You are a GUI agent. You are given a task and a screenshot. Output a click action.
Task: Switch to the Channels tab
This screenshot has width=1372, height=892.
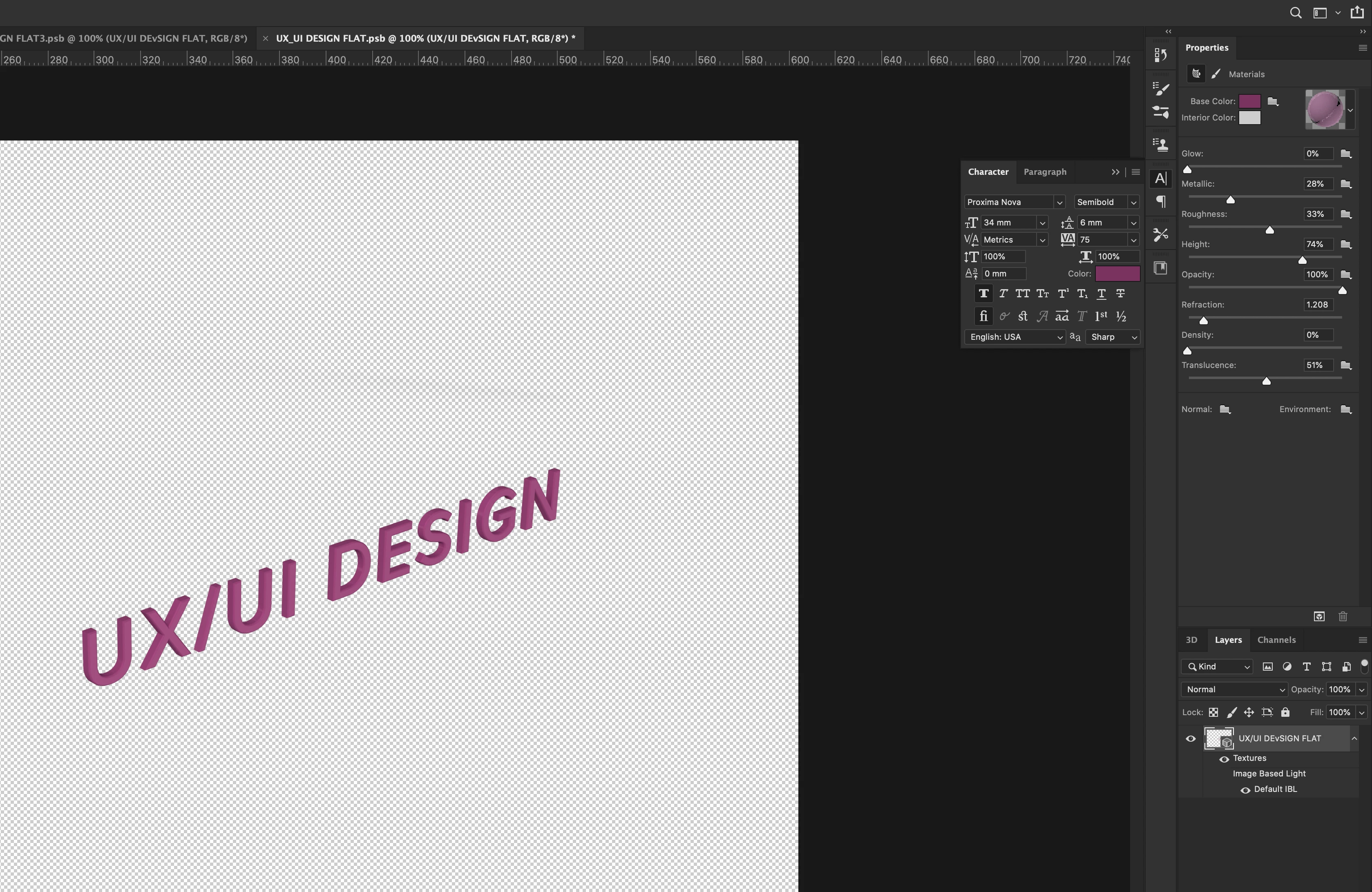(x=1276, y=640)
